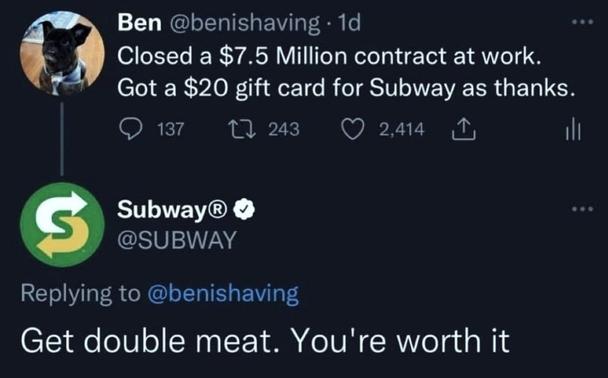Viewport: 608px width, 378px height.
Task: Click the 'Get double meat' reply text
Action: 265,341
